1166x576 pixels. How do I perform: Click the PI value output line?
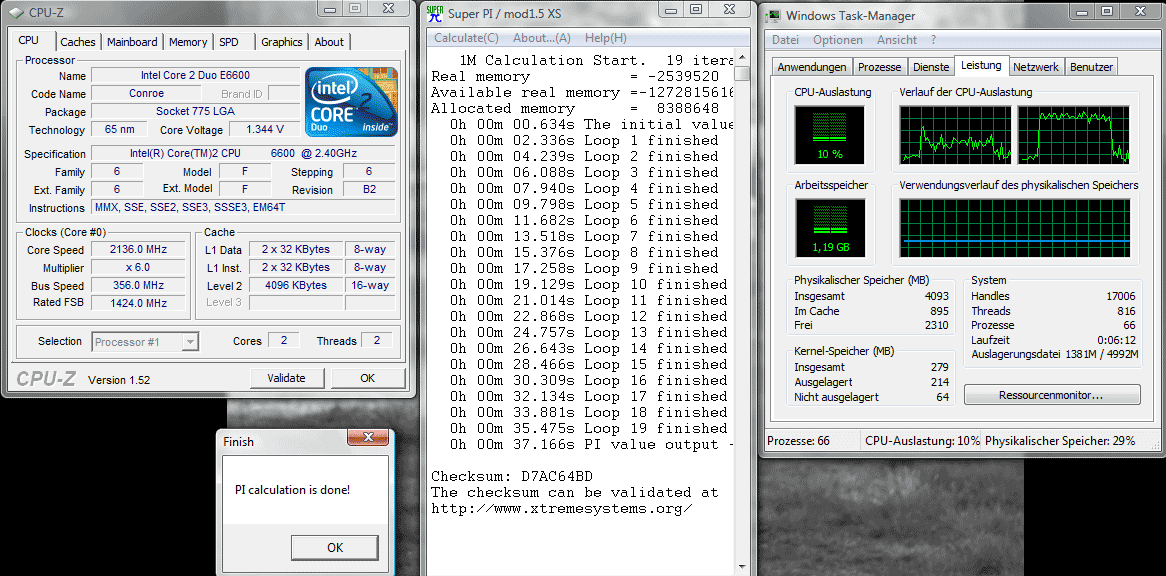pos(591,444)
